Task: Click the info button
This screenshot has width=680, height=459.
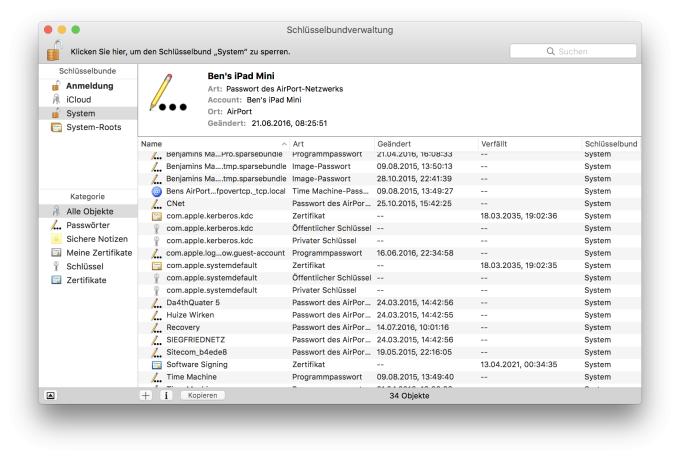Action: point(166,395)
